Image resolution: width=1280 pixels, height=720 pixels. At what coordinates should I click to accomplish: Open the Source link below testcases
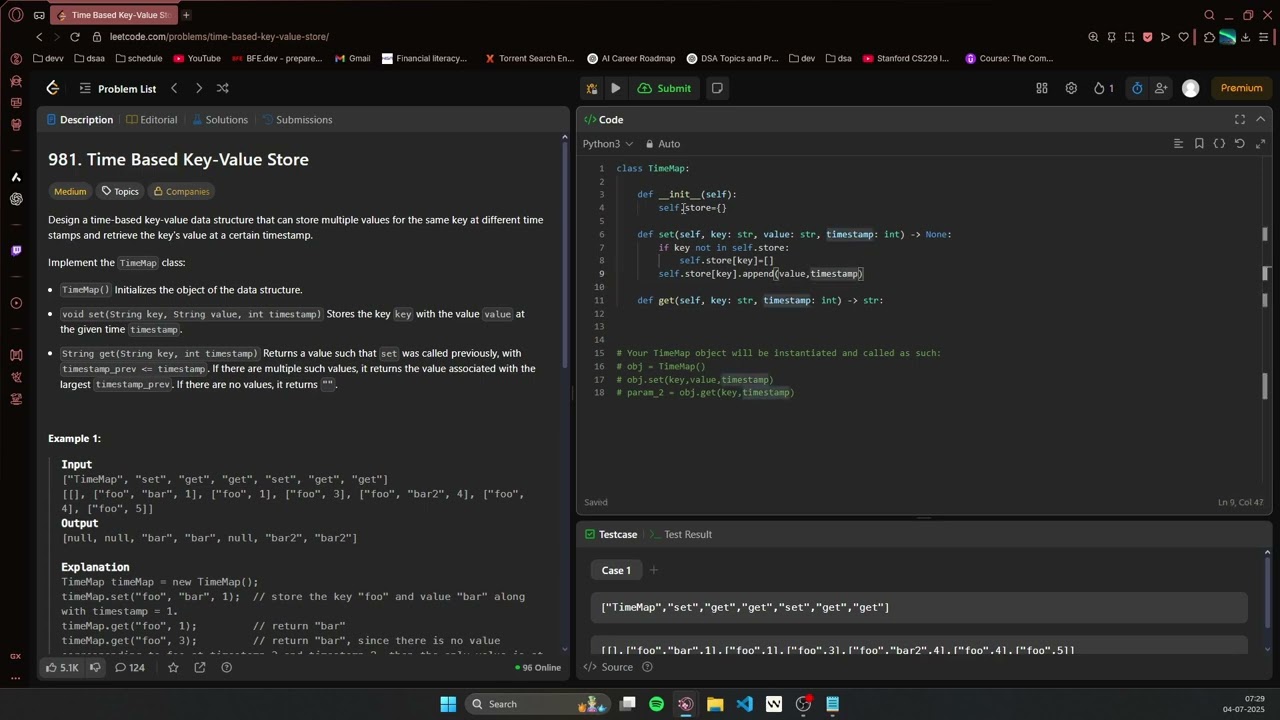coord(610,667)
